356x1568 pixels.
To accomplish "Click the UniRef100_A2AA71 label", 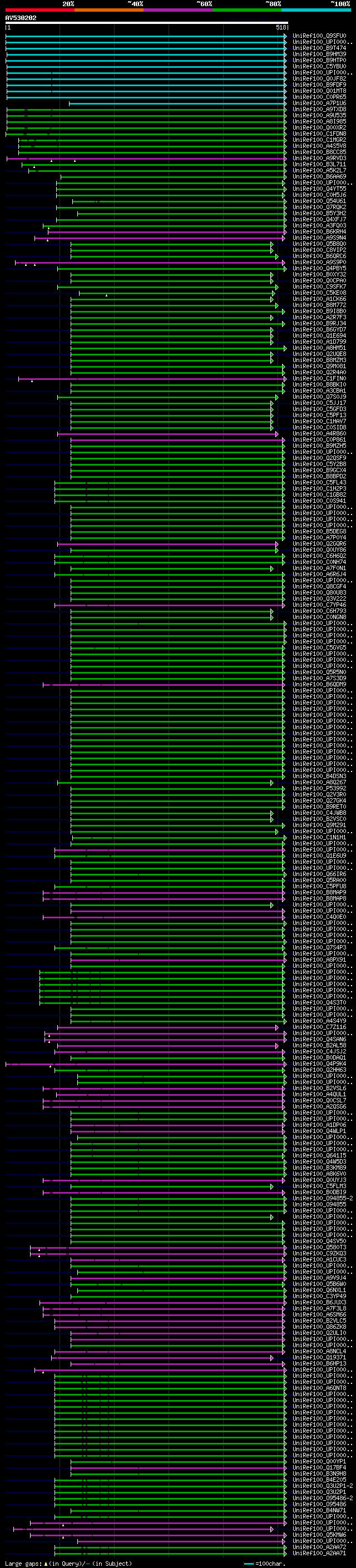I will [319, 1553].
